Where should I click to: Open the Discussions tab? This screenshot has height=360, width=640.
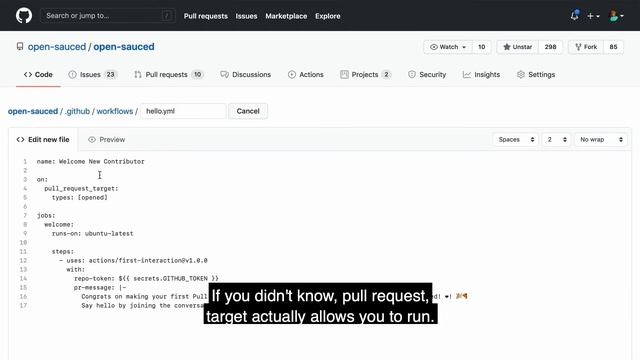(x=245, y=75)
